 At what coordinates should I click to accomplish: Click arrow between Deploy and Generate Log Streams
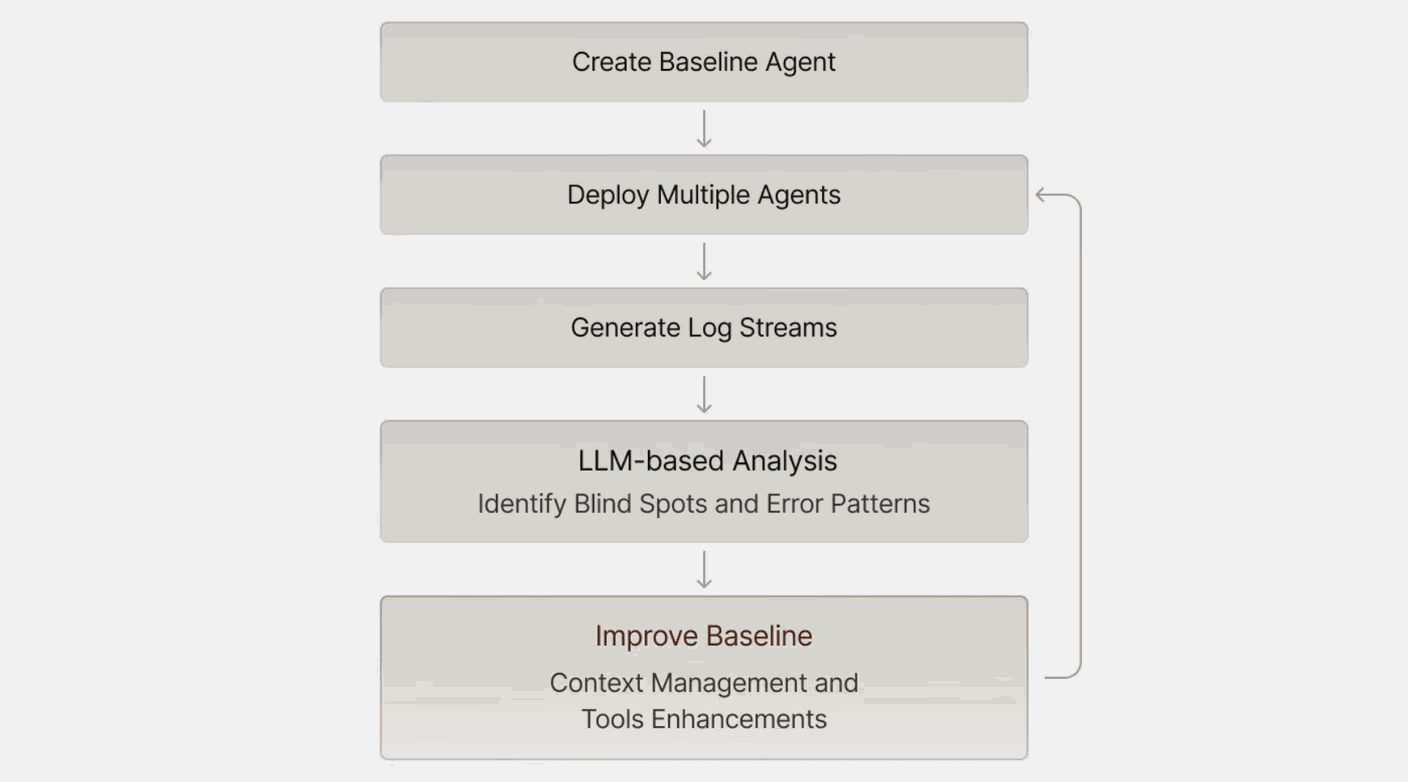click(x=704, y=262)
